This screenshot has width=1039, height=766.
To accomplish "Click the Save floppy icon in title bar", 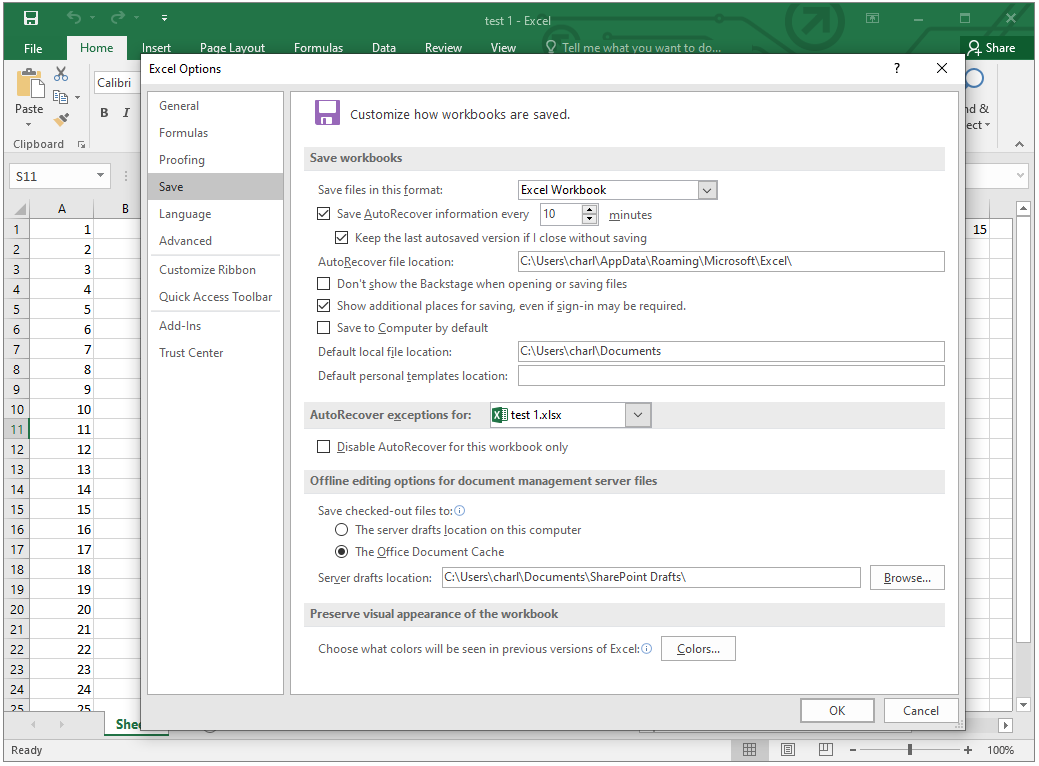I will [31, 19].
